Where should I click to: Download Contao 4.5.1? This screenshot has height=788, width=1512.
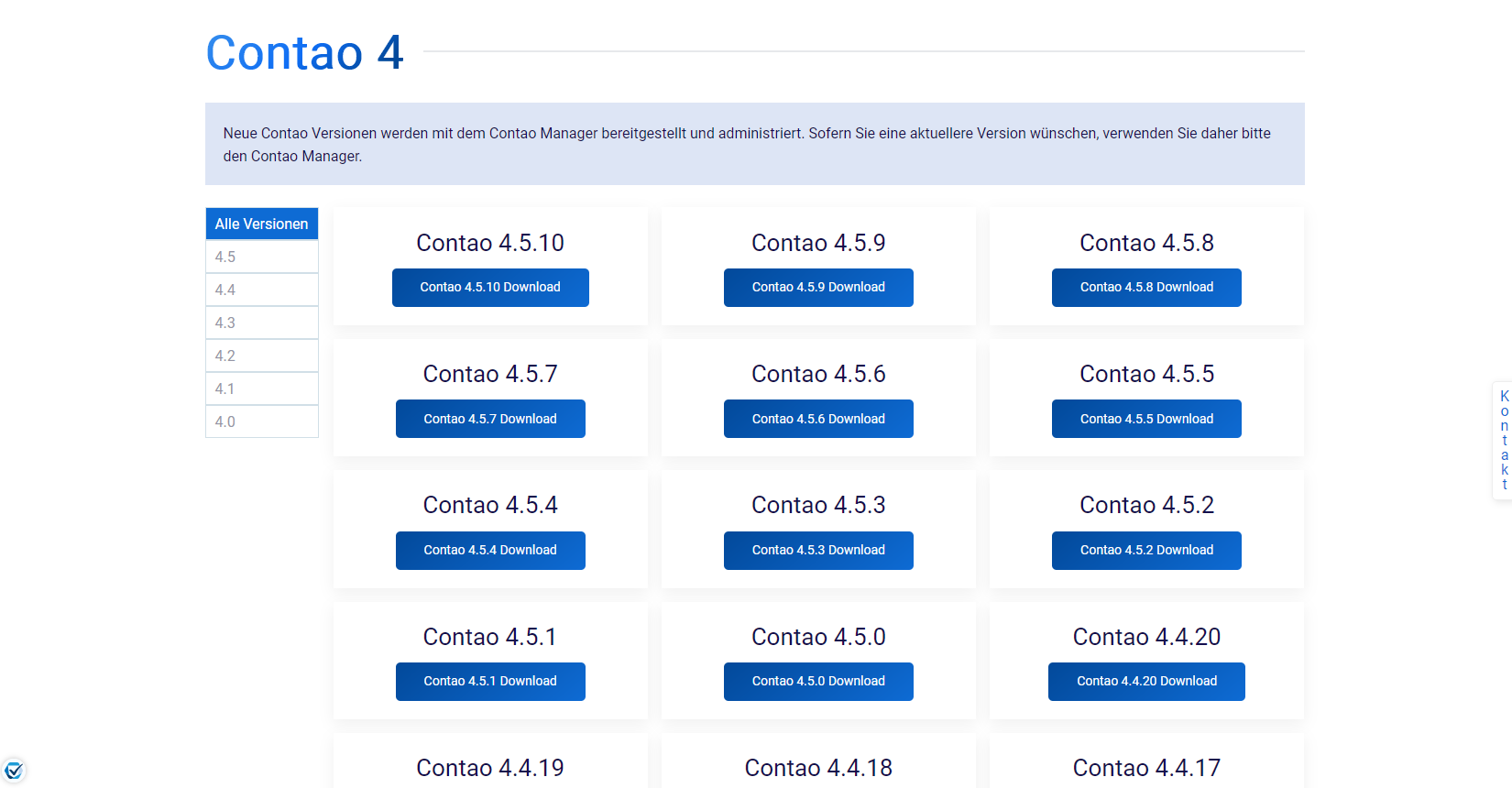(490, 682)
